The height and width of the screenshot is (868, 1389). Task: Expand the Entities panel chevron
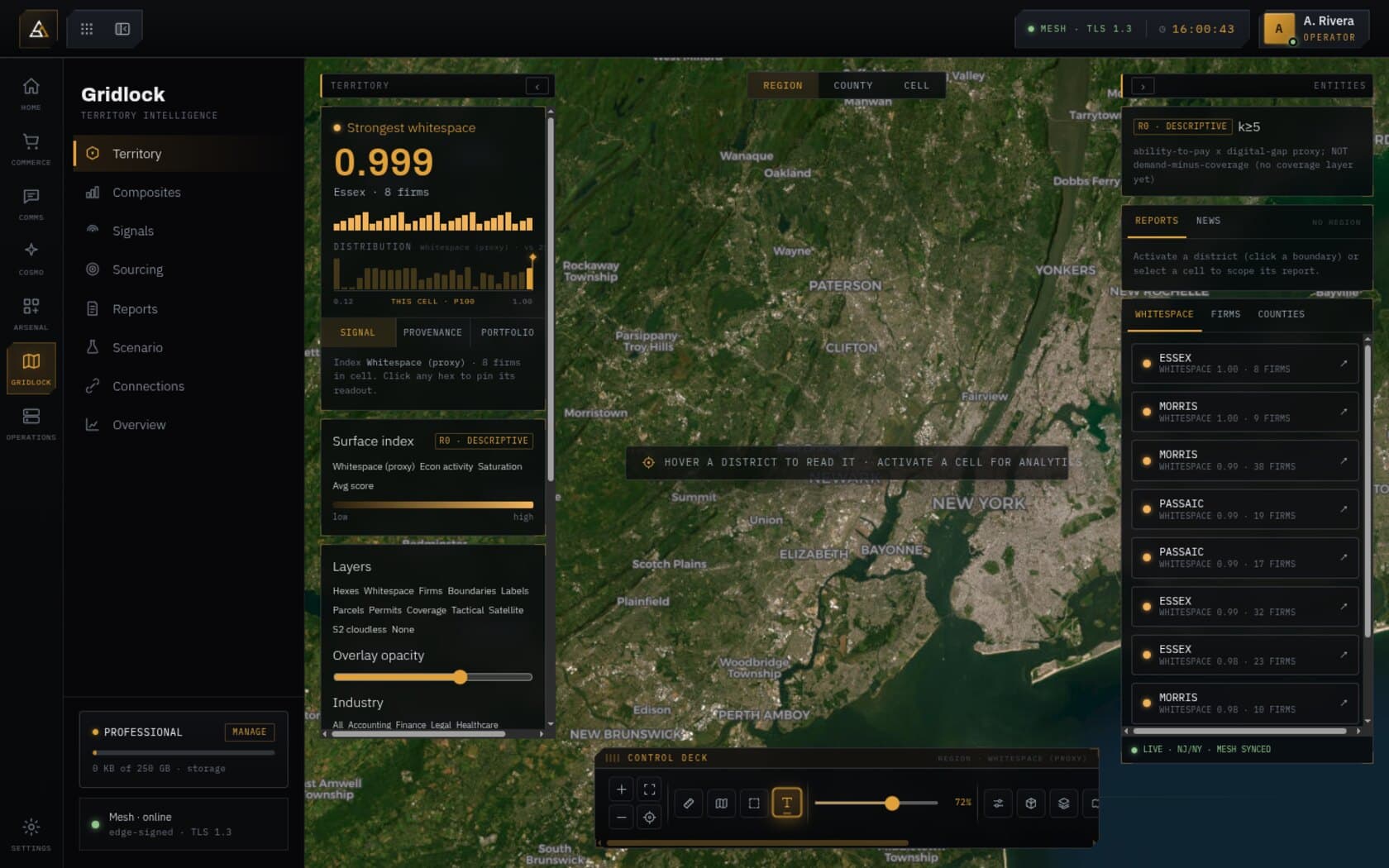click(1143, 86)
